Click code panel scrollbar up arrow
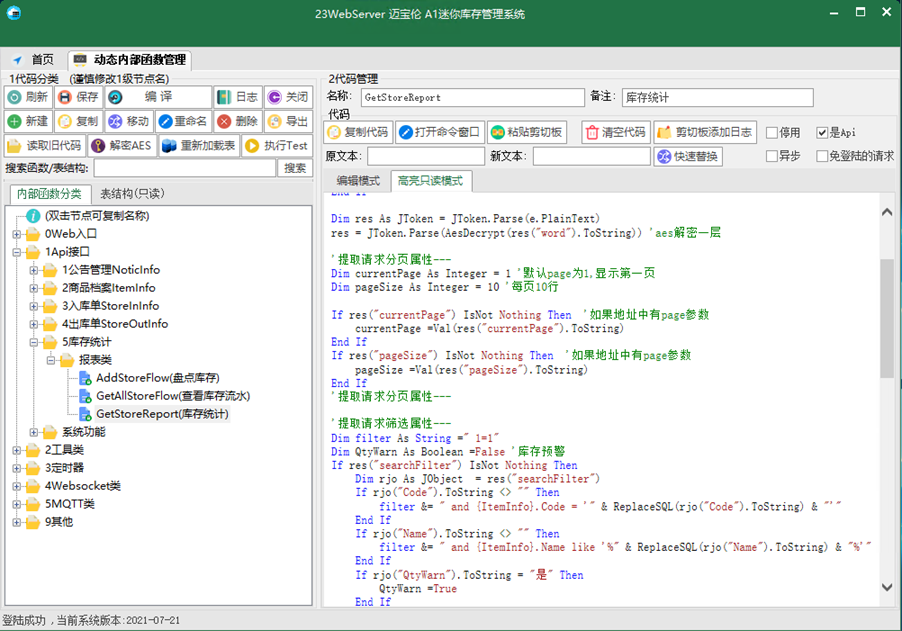This screenshot has height=631, width=902. point(887,212)
